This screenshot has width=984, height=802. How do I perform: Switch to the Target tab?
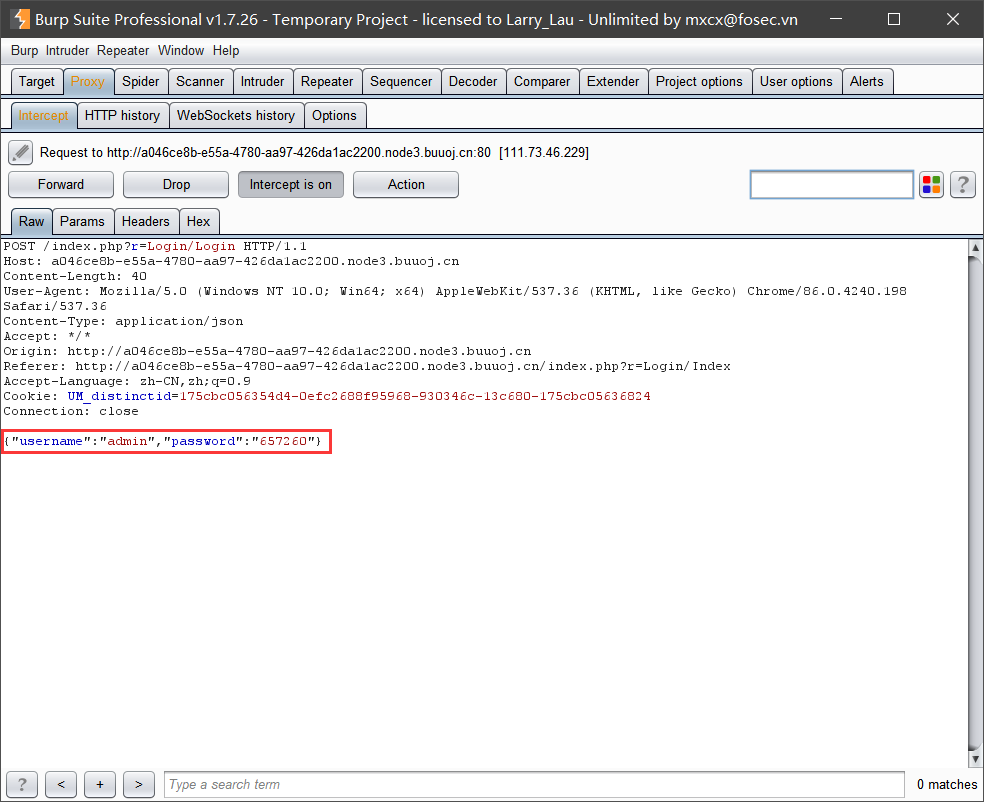[x=37, y=82]
